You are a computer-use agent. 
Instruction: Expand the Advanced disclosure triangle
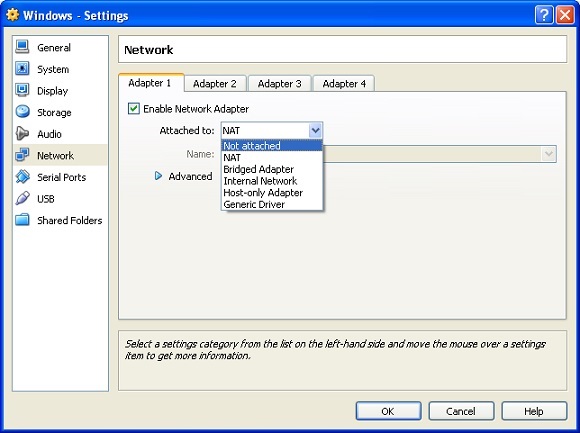coord(158,176)
